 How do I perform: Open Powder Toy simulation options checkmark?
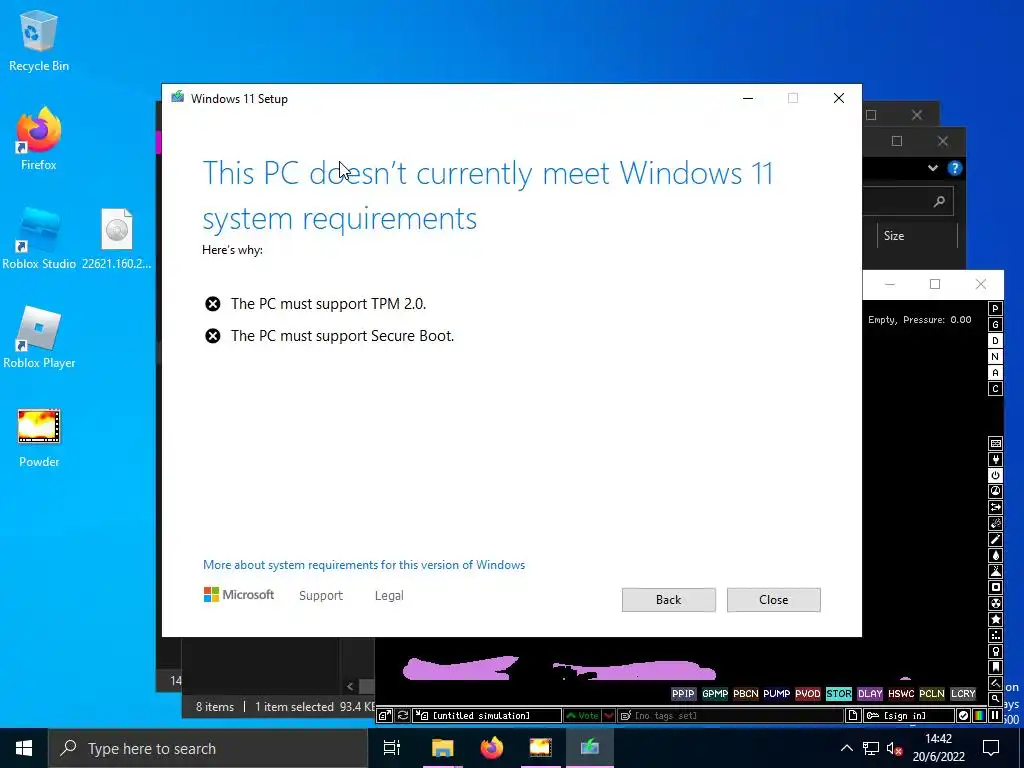point(963,716)
